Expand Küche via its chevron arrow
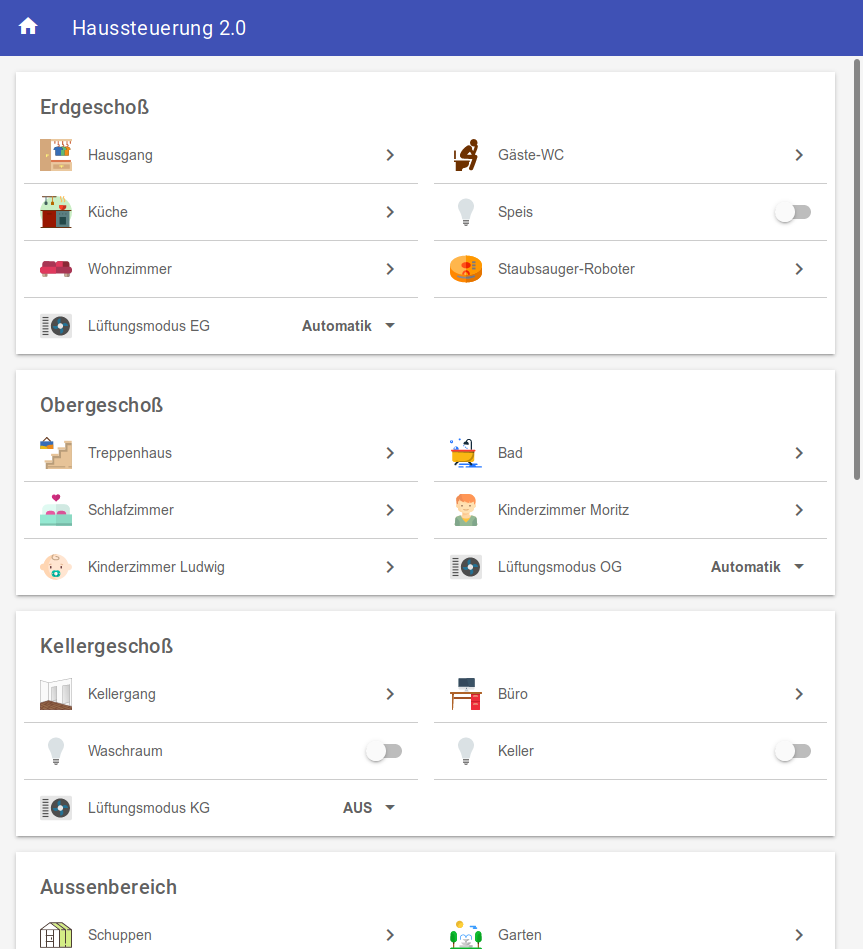The height and width of the screenshot is (949, 863). (390, 212)
